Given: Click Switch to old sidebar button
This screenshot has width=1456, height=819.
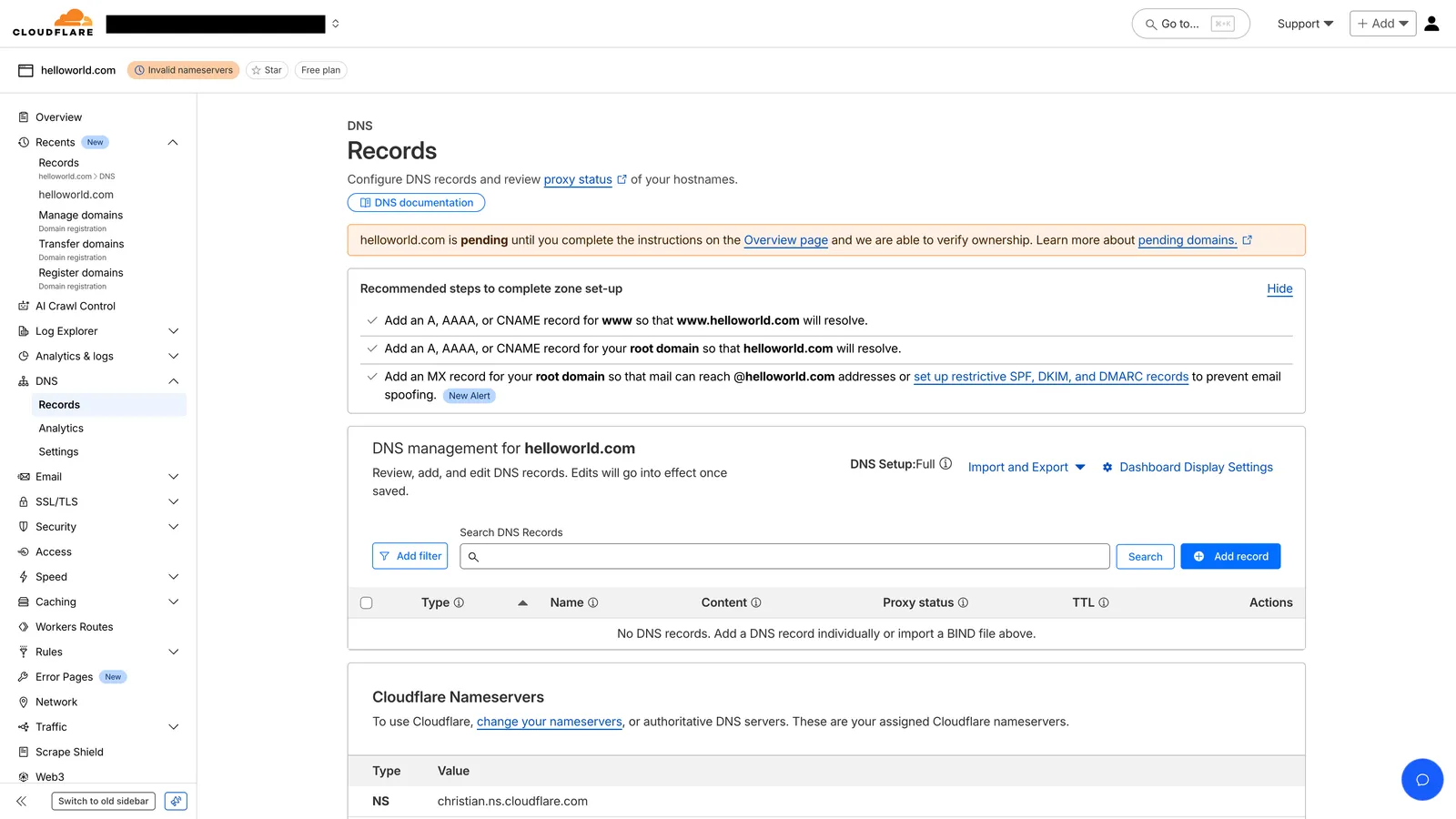Looking at the screenshot, I should (x=104, y=802).
